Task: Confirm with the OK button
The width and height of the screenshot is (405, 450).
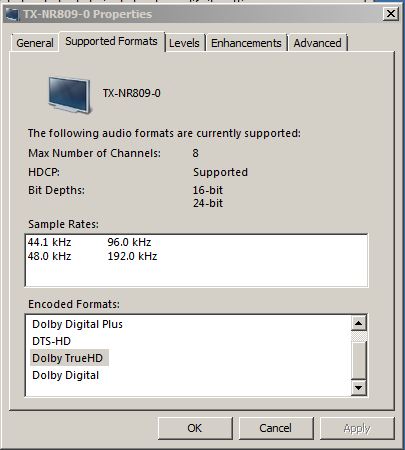Action: click(x=195, y=428)
